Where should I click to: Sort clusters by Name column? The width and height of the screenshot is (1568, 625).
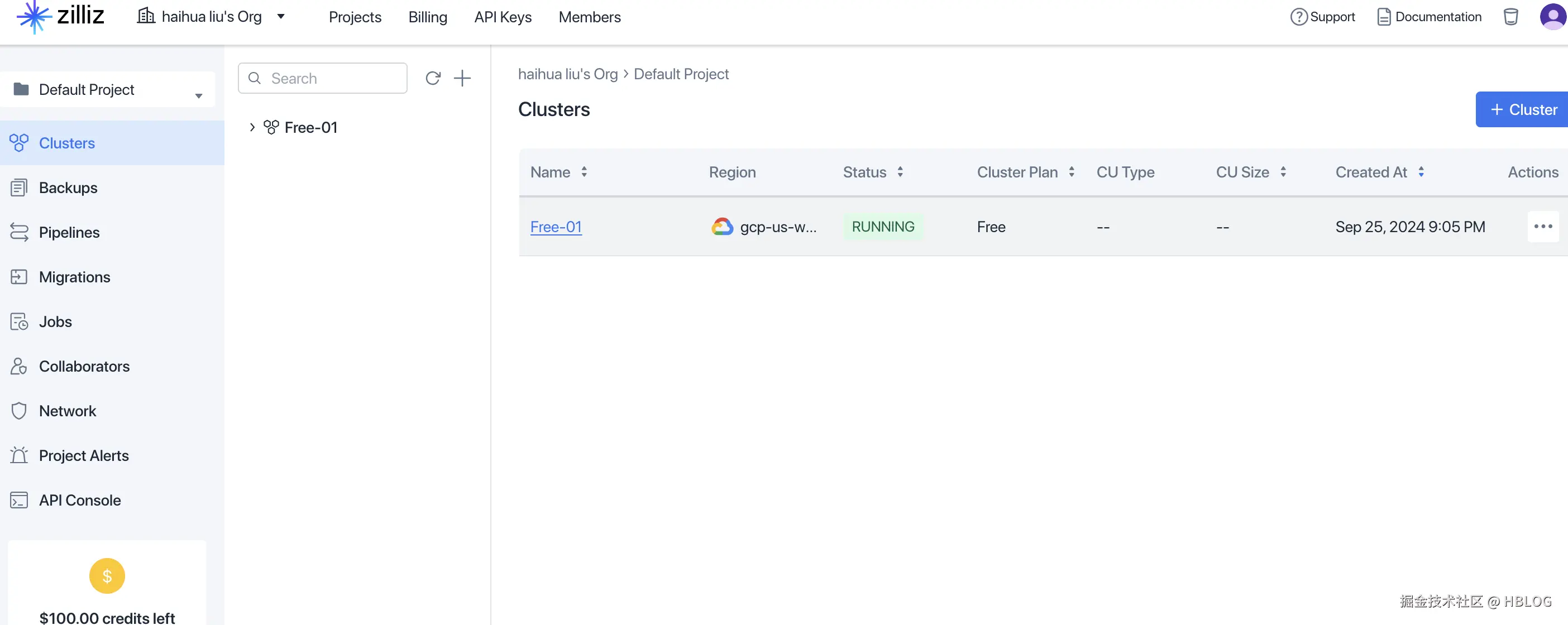(x=584, y=172)
